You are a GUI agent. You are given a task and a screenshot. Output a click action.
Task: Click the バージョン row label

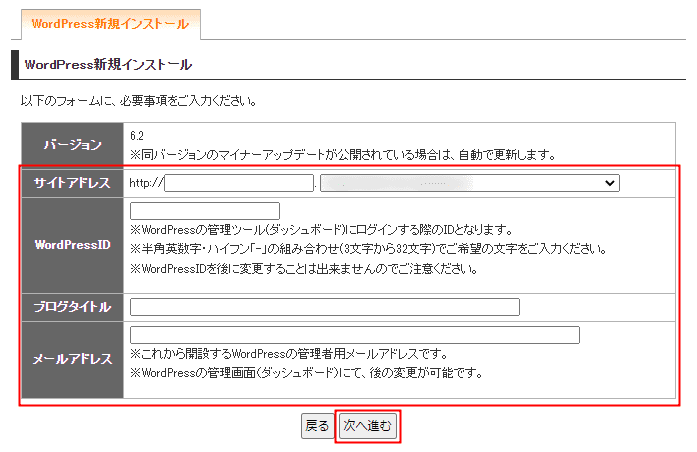click(x=72, y=144)
